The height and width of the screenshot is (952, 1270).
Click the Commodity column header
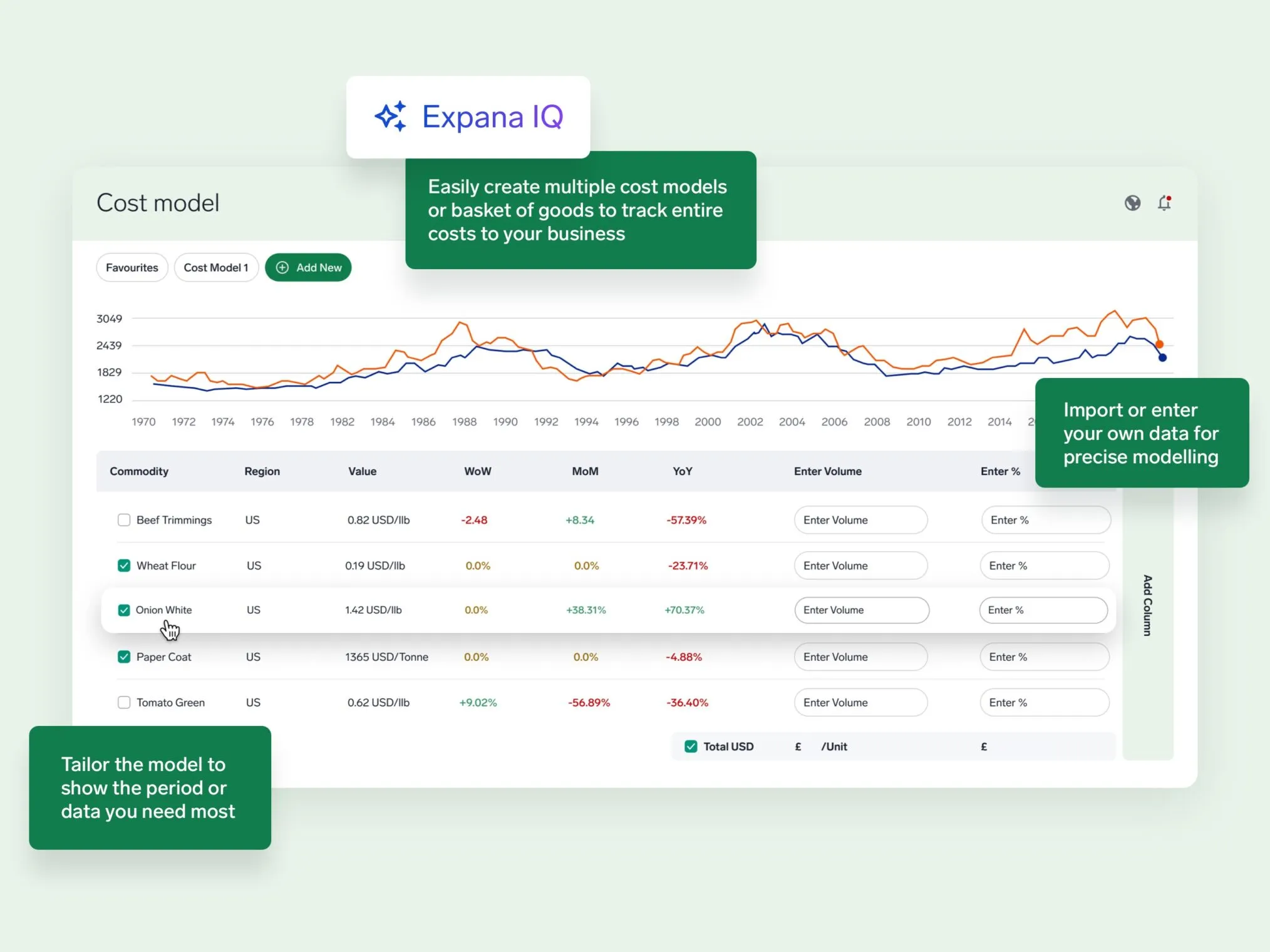139,471
